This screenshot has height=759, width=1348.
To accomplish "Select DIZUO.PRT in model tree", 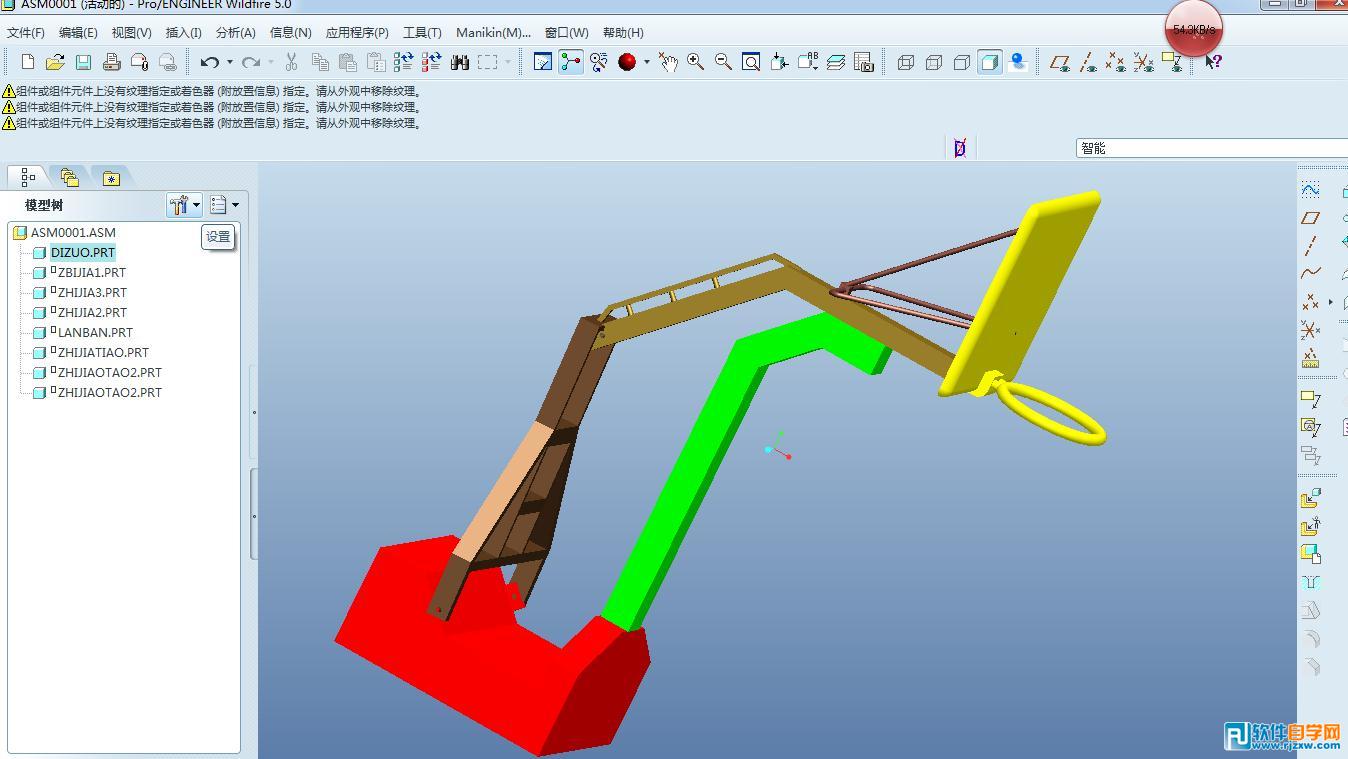I will (x=83, y=253).
